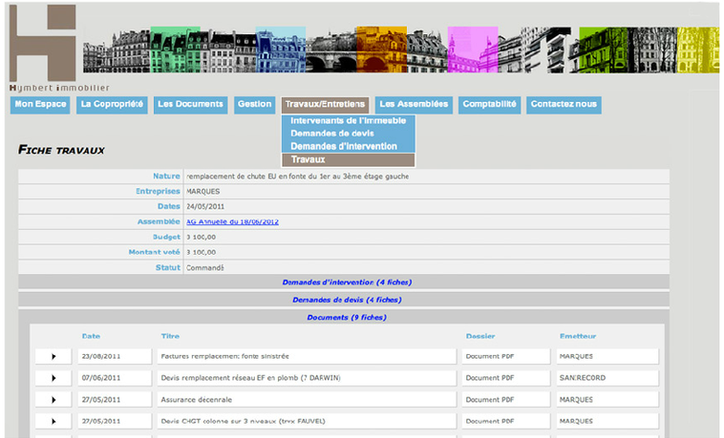Viewport: 724px width, 438px height.
Task: Select the Travaux submenu entry
Action: click(x=348, y=160)
